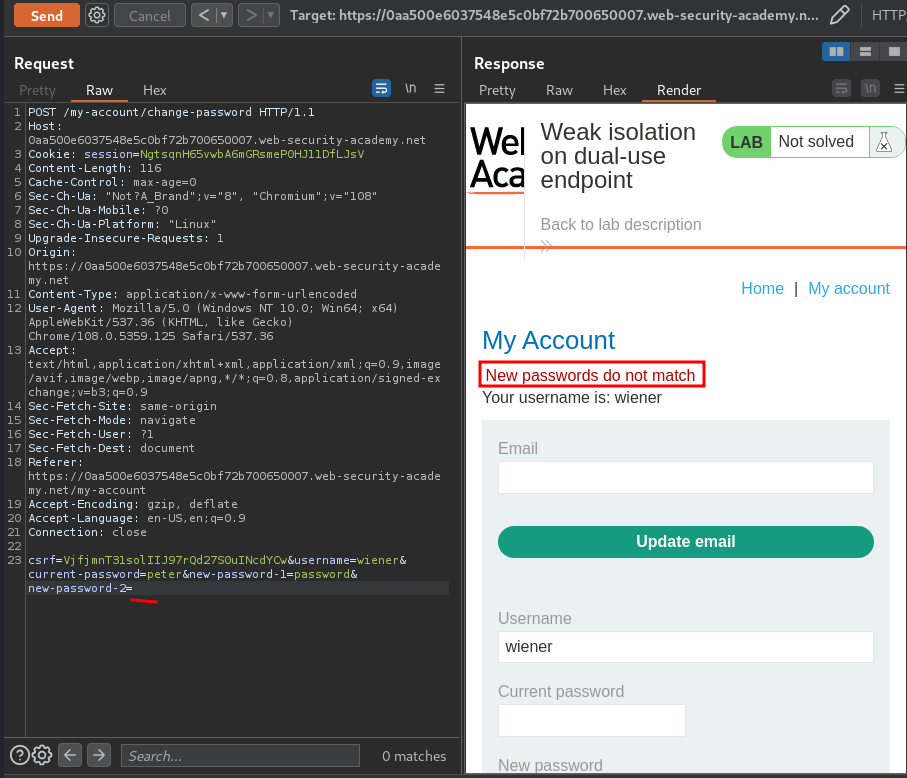Click the lab flask icon
The height and width of the screenshot is (778, 907).
pos(883,142)
